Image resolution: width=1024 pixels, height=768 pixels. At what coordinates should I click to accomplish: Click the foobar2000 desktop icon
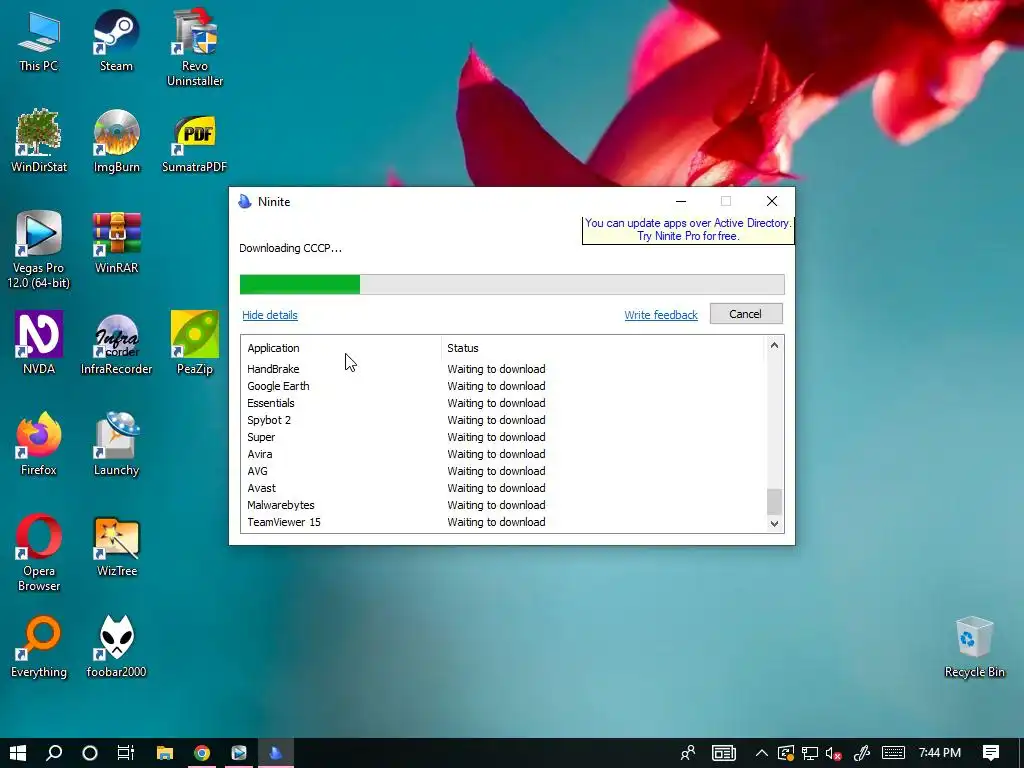pos(116,647)
